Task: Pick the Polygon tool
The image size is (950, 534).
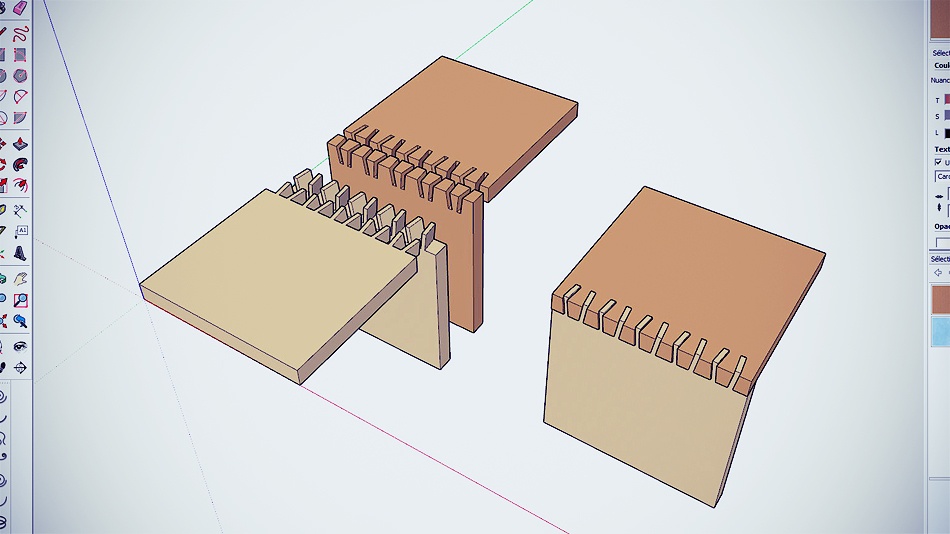Action: (21, 76)
